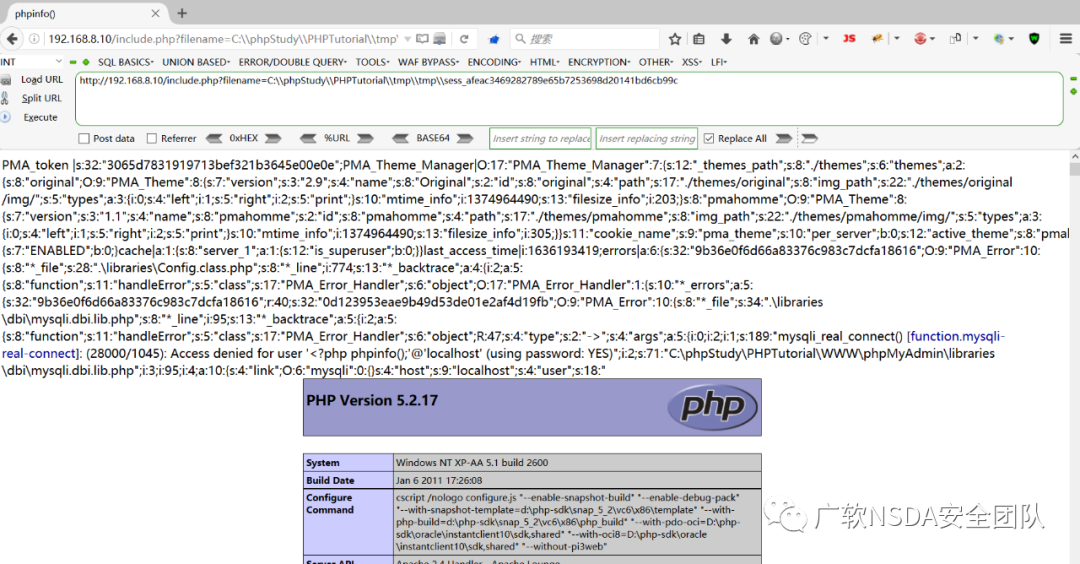Click the replace arrow after Replace All
The width and height of the screenshot is (1080, 564).
[x=784, y=138]
